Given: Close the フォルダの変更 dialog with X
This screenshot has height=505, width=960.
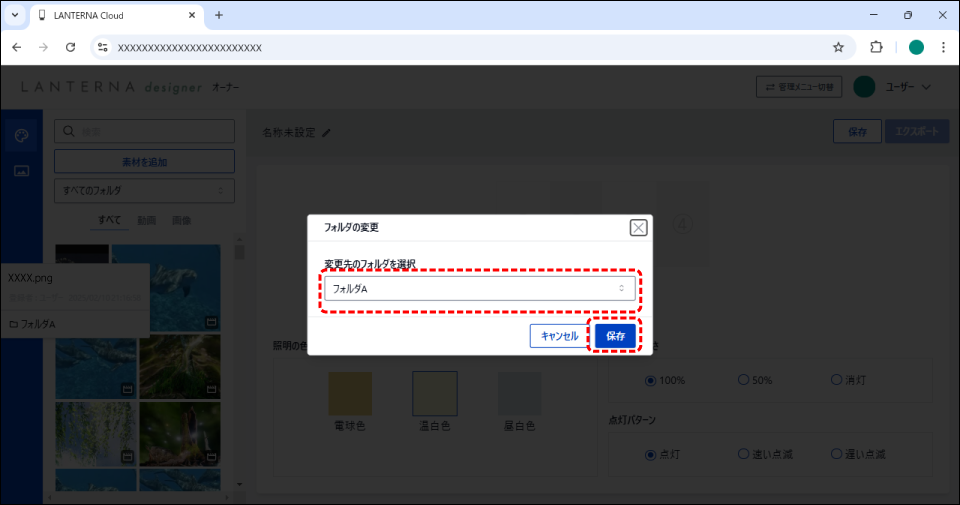Looking at the screenshot, I should point(638,228).
